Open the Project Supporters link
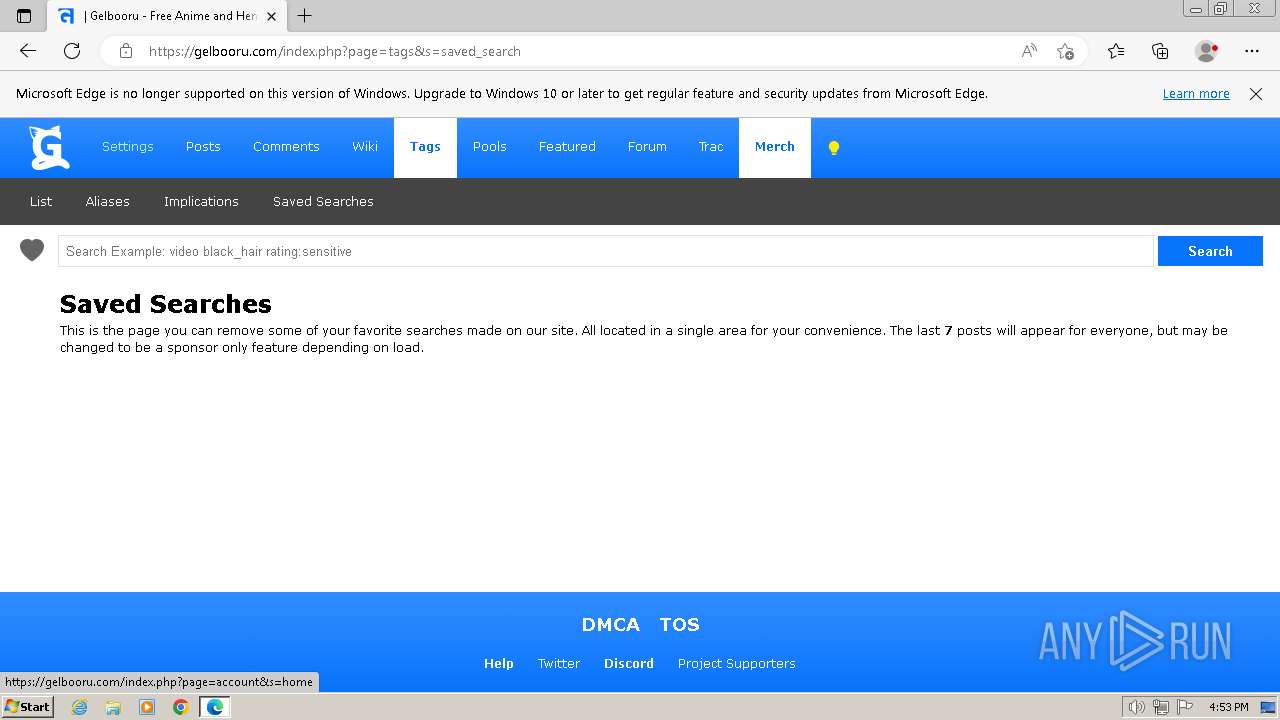This screenshot has width=1280, height=720. (x=737, y=664)
